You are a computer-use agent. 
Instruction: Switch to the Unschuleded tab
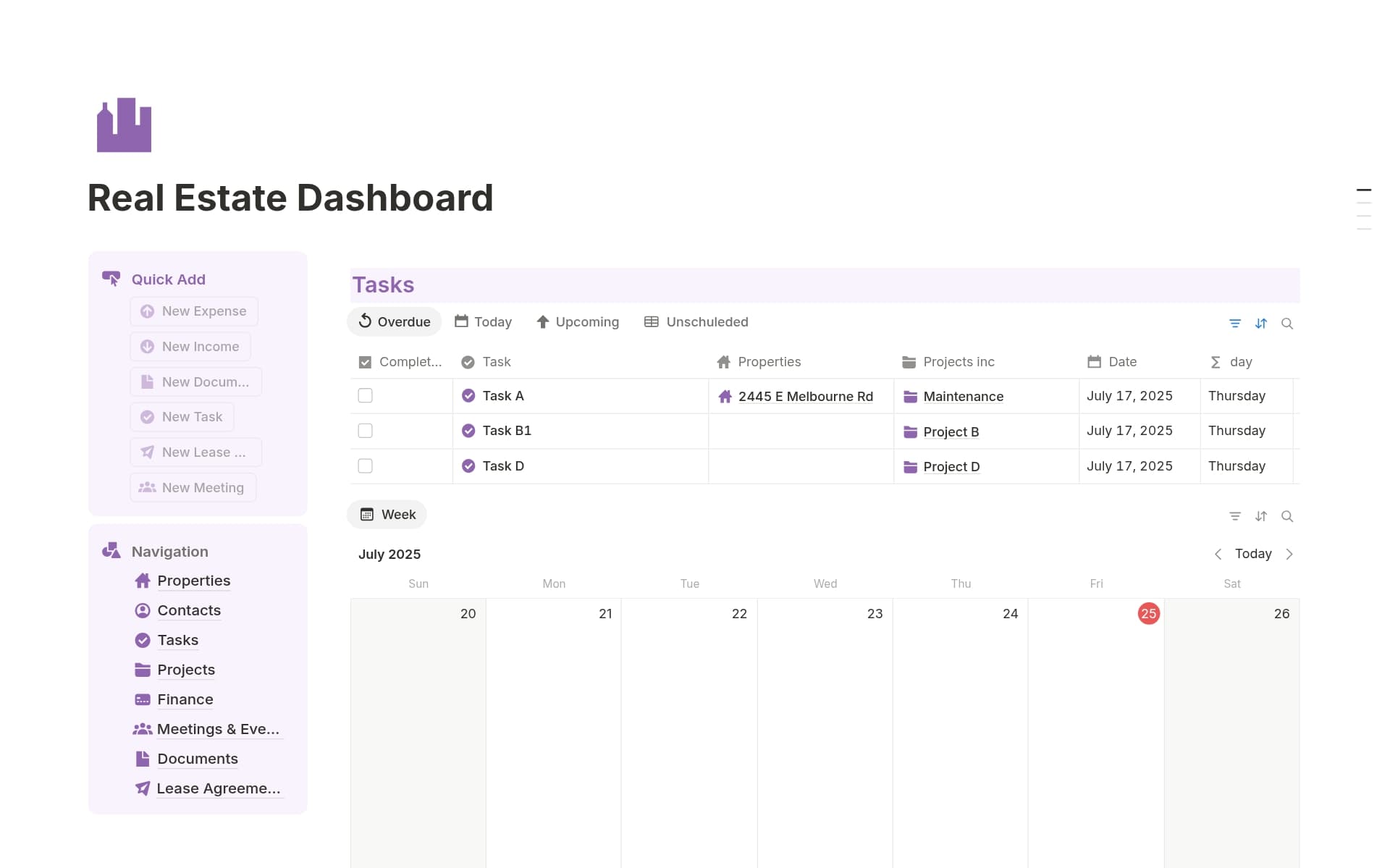coord(696,321)
